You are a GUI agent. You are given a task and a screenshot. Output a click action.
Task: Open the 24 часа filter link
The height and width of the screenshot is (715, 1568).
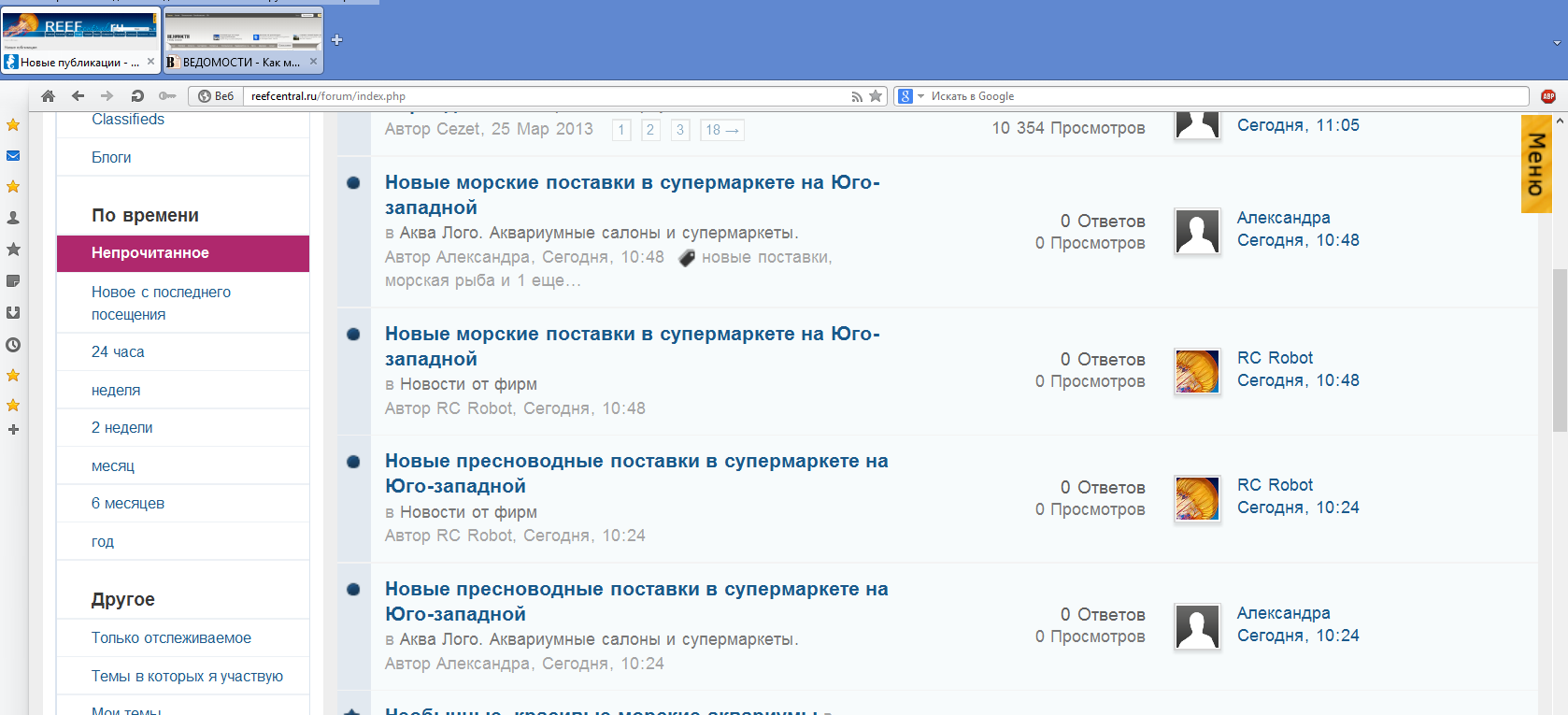point(118,352)
